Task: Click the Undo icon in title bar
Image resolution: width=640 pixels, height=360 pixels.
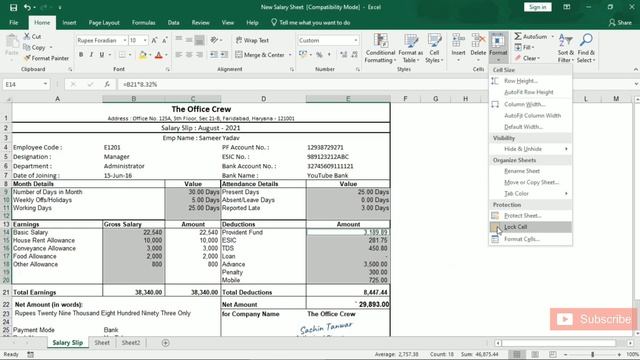Action: (x=27, y=7)
